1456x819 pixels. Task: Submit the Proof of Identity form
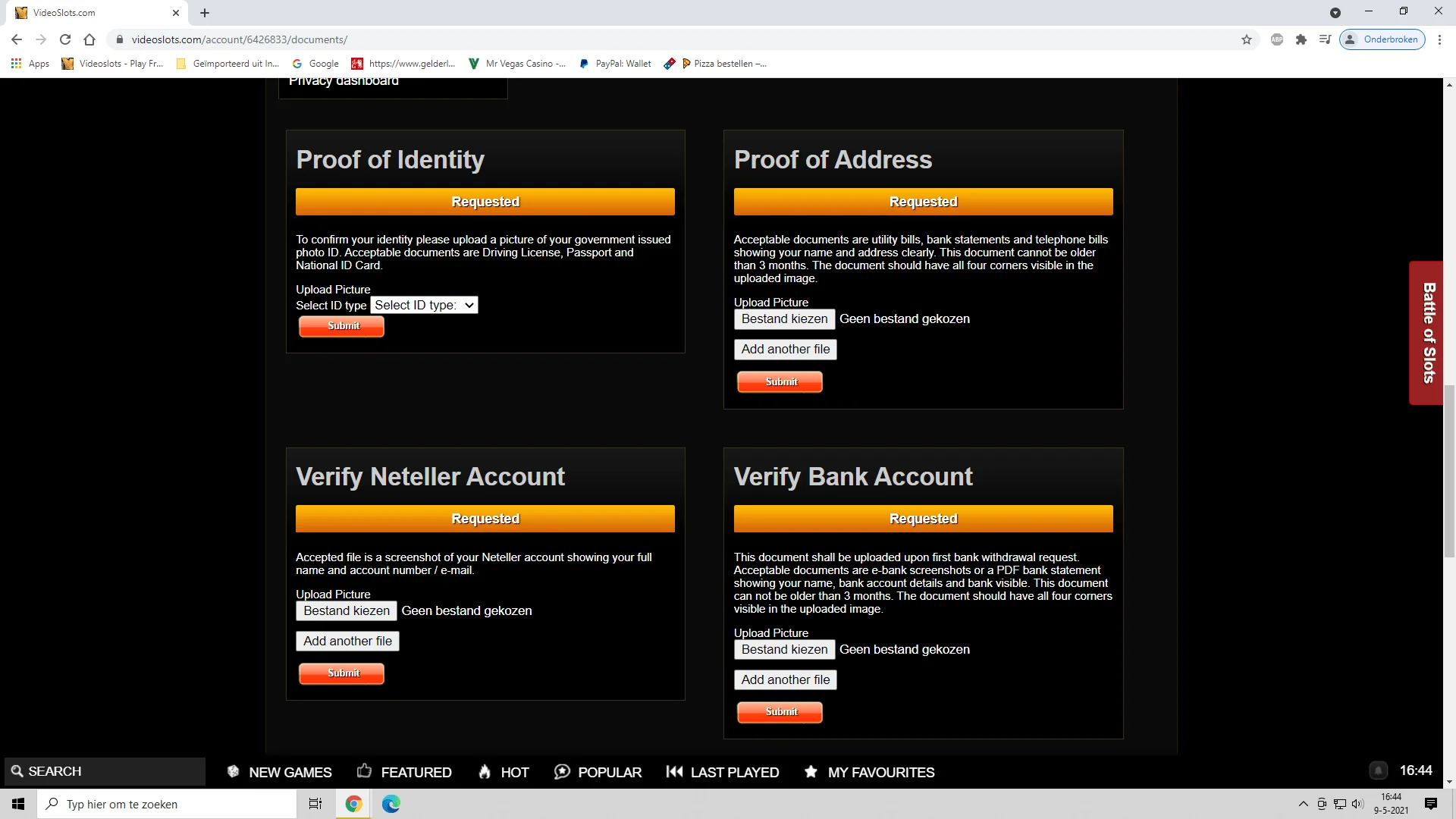pyautogui.click(x=341, y=326)
